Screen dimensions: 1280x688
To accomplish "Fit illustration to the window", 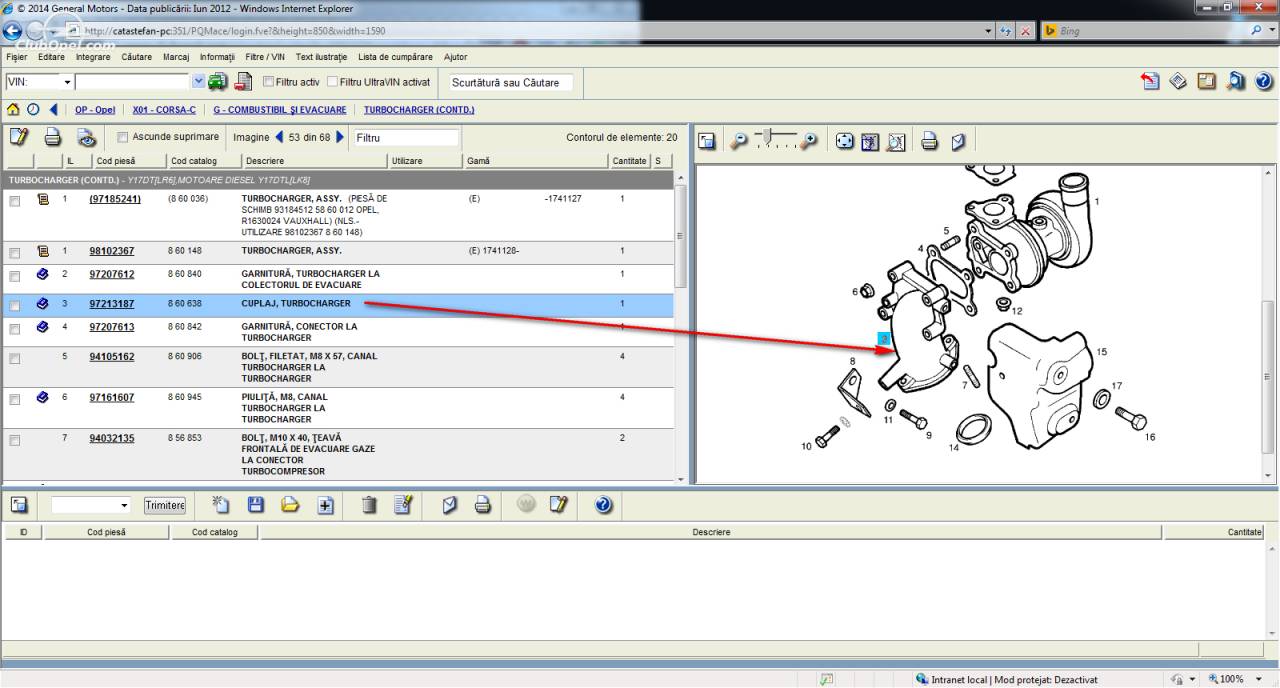I will click(x=845, y=142).
